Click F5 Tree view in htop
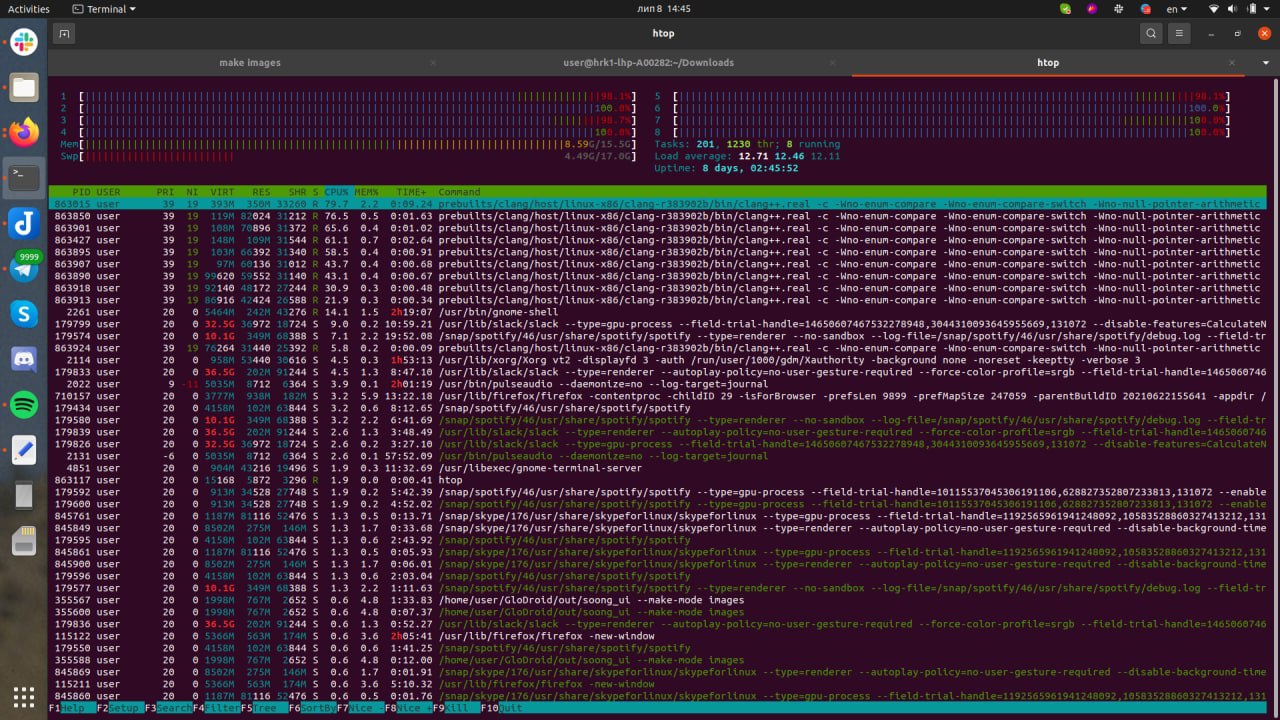 pos(264,708)
